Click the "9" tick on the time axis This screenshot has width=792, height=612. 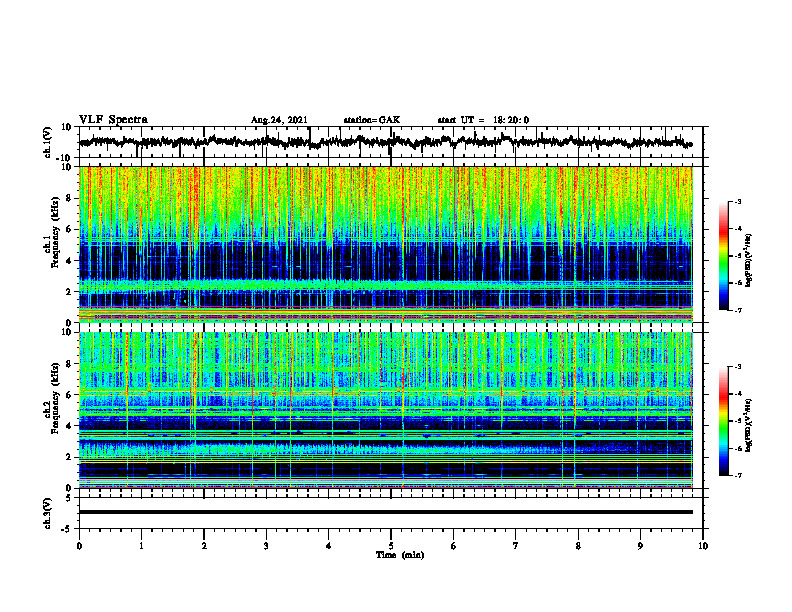tap(640, 546)
